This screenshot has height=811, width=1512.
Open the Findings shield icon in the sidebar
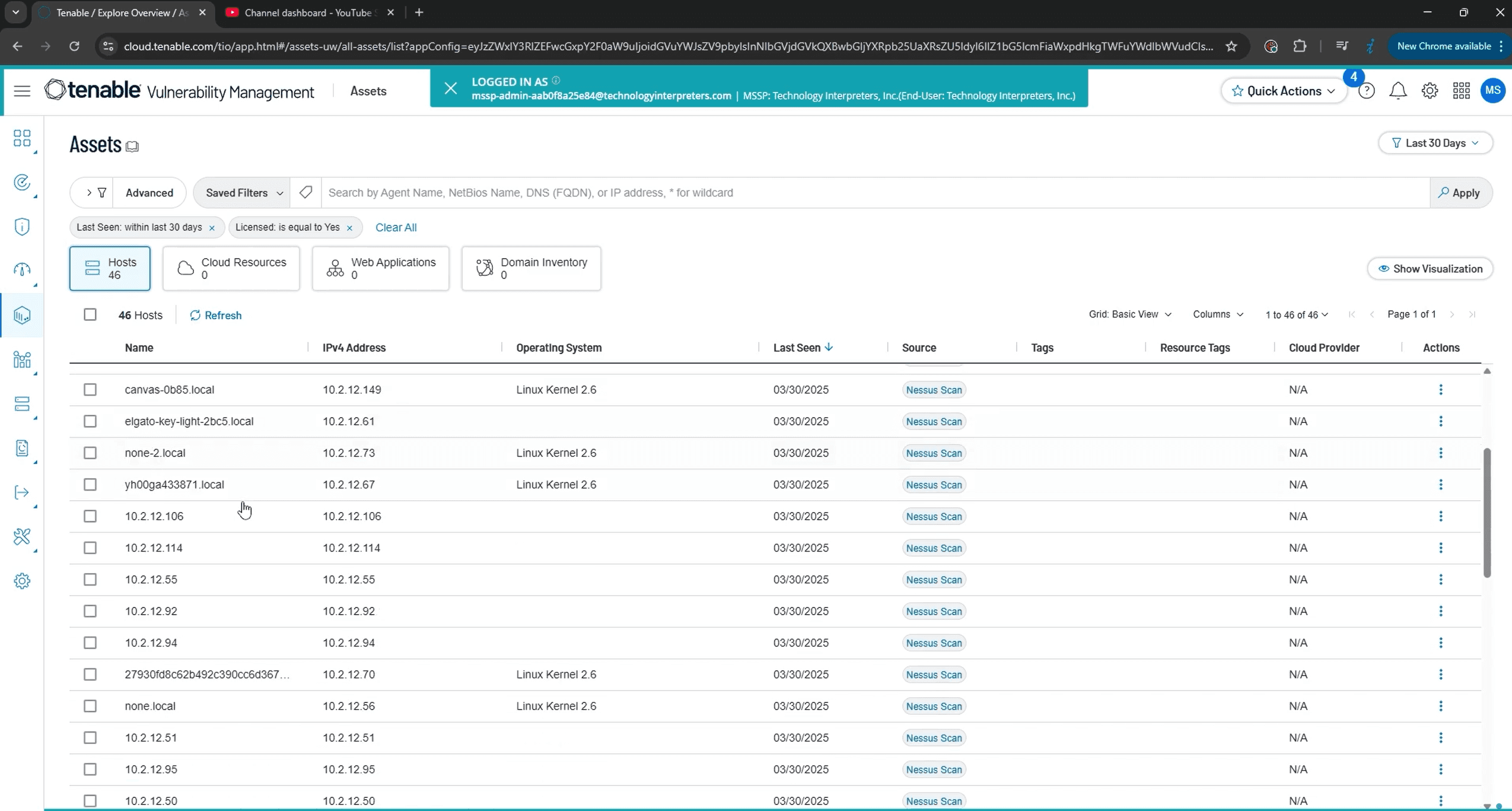pyautogui.click(x=22, y=226)
